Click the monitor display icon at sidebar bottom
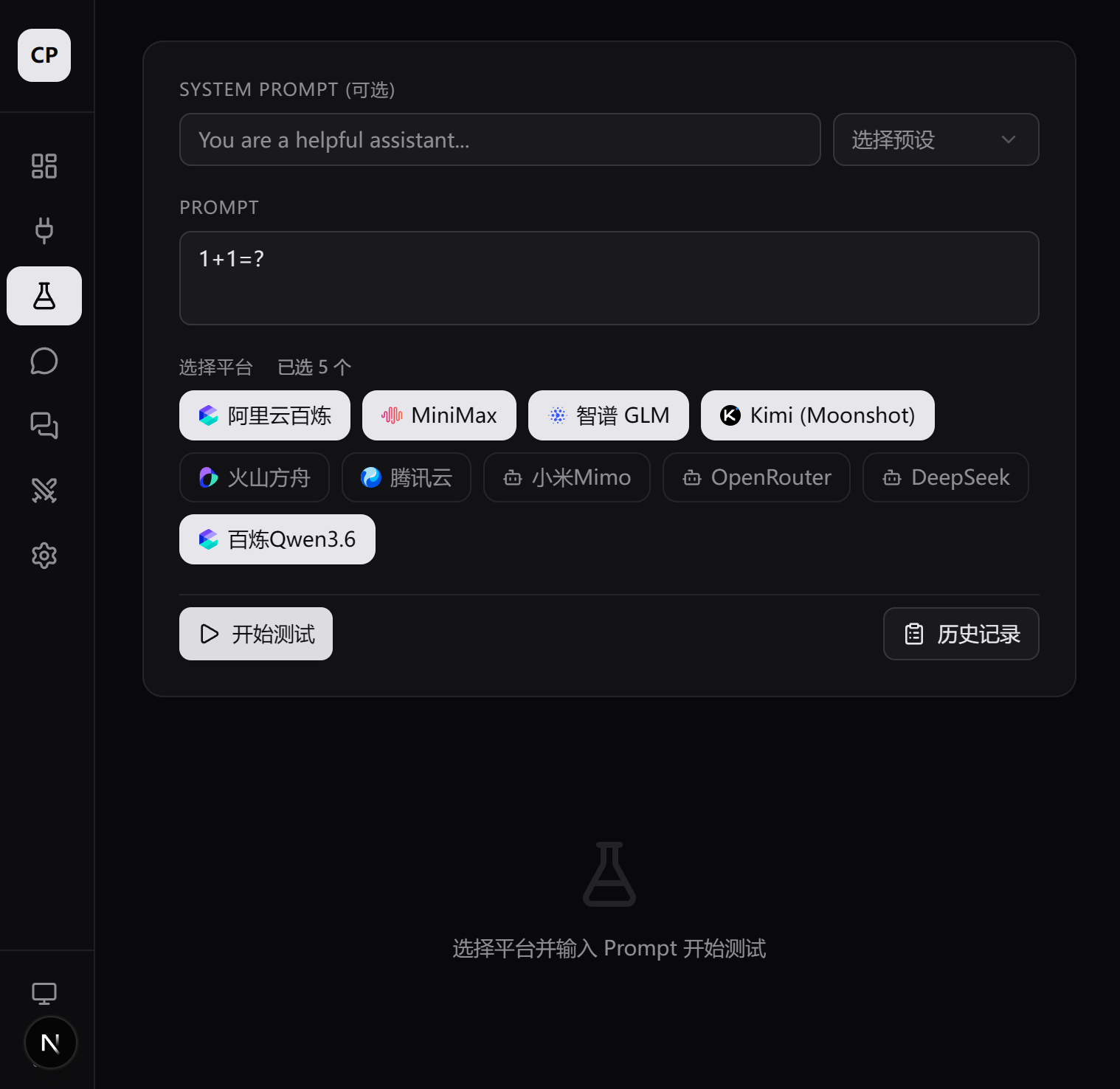This screenshot has height=1089, width=1120. pyautogui.click(x=44, y=994)
